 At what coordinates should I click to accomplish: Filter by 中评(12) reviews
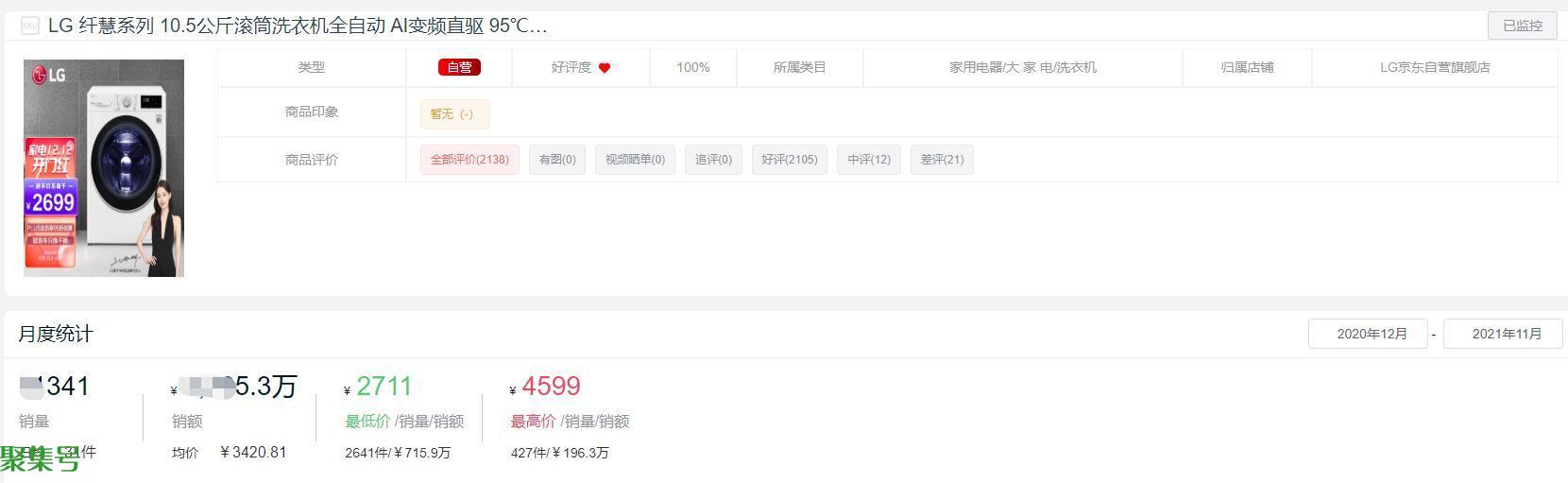tap(869, 160)
